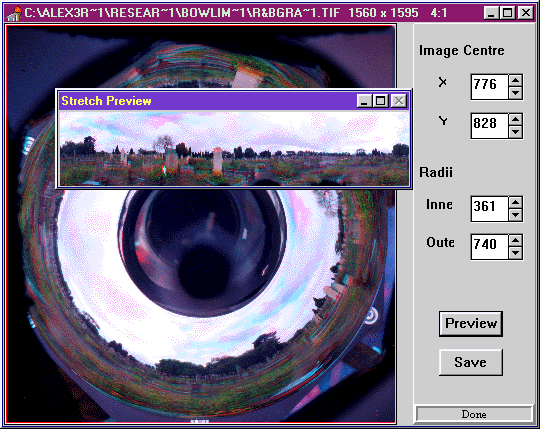The width and height of the screenshot is (540, 429).
Task: Increase the Image Centre Y value
Action: [x=515, y=120]
